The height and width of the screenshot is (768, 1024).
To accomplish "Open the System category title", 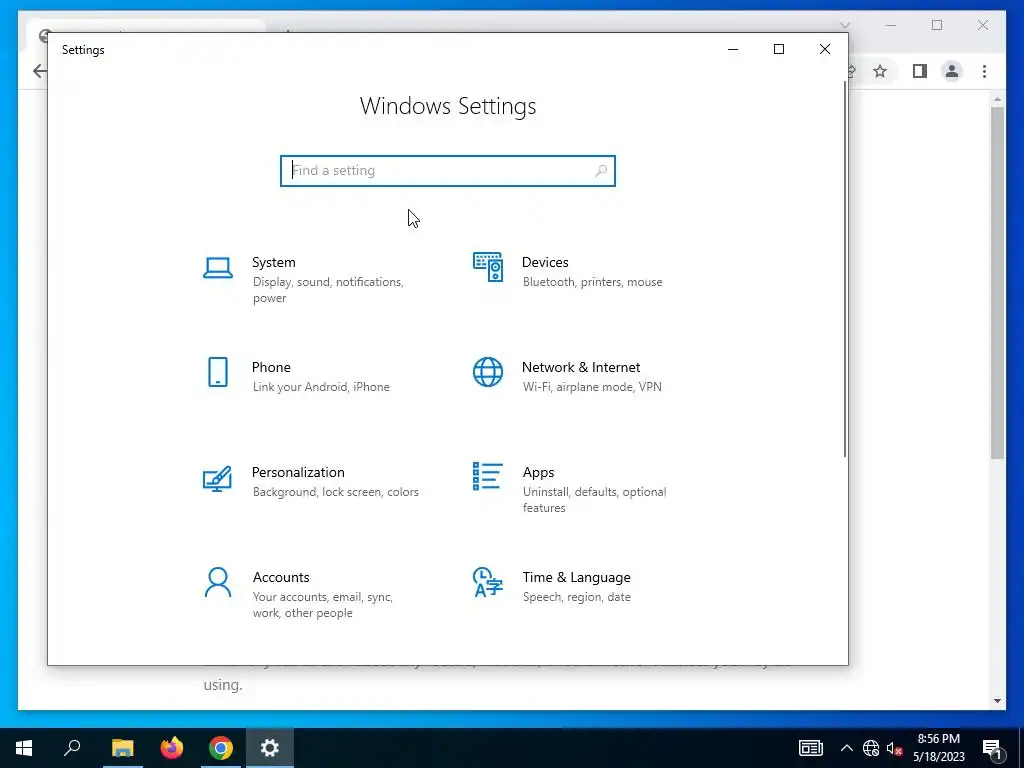I will 274,262.
